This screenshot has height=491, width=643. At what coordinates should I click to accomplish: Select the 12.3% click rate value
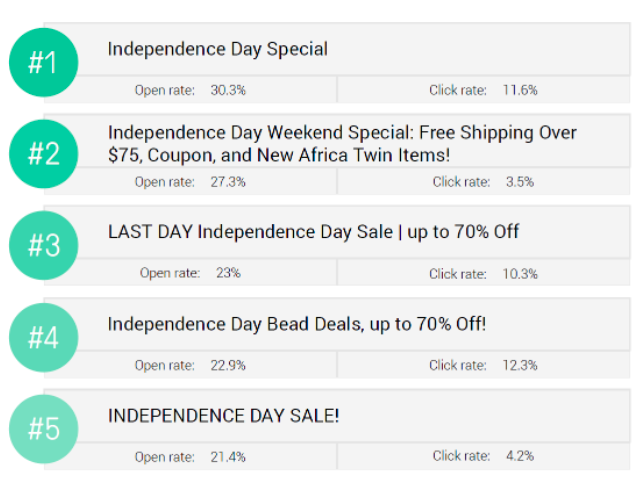[519, 365]
